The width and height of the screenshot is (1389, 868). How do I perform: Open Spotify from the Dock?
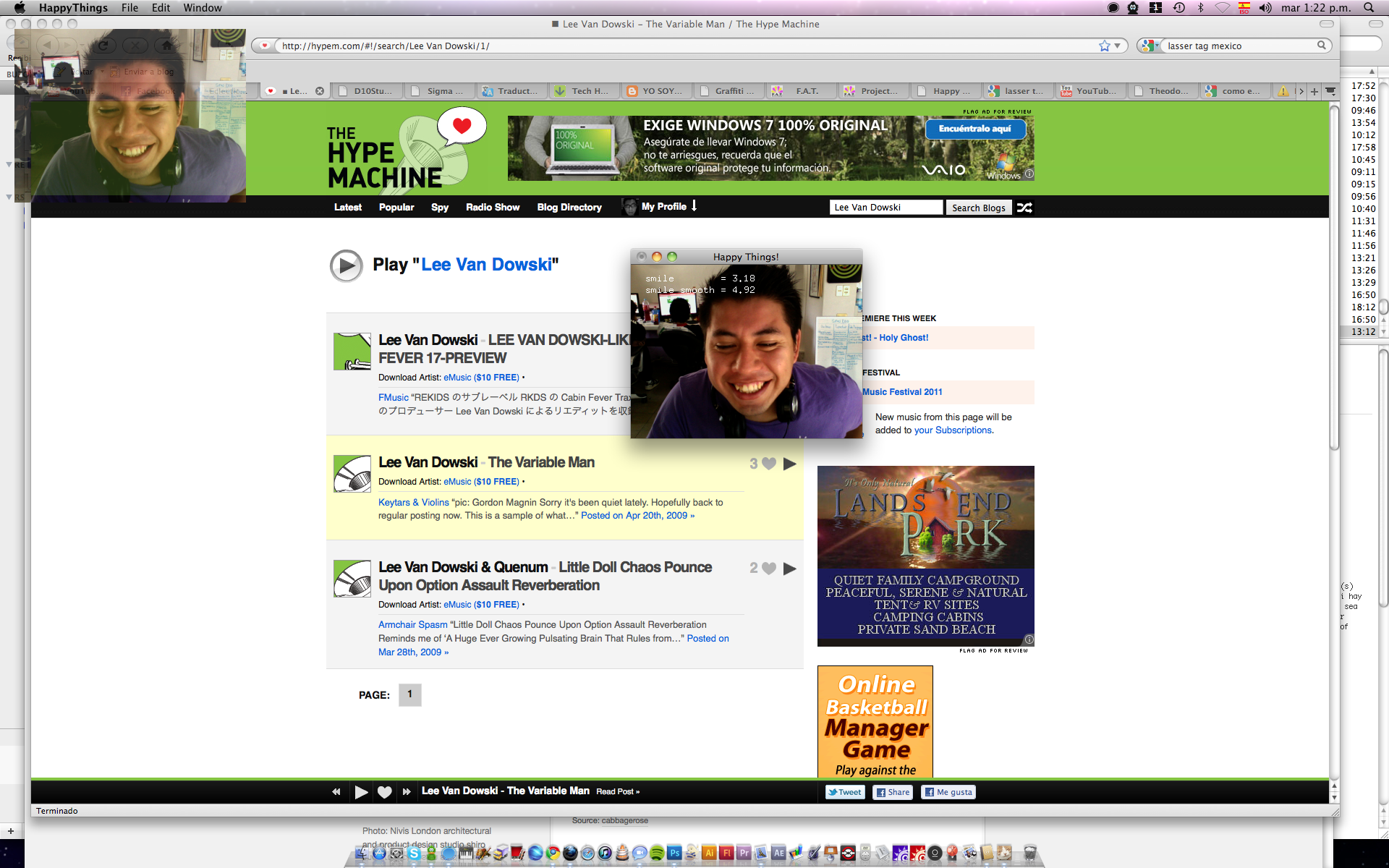657,853
